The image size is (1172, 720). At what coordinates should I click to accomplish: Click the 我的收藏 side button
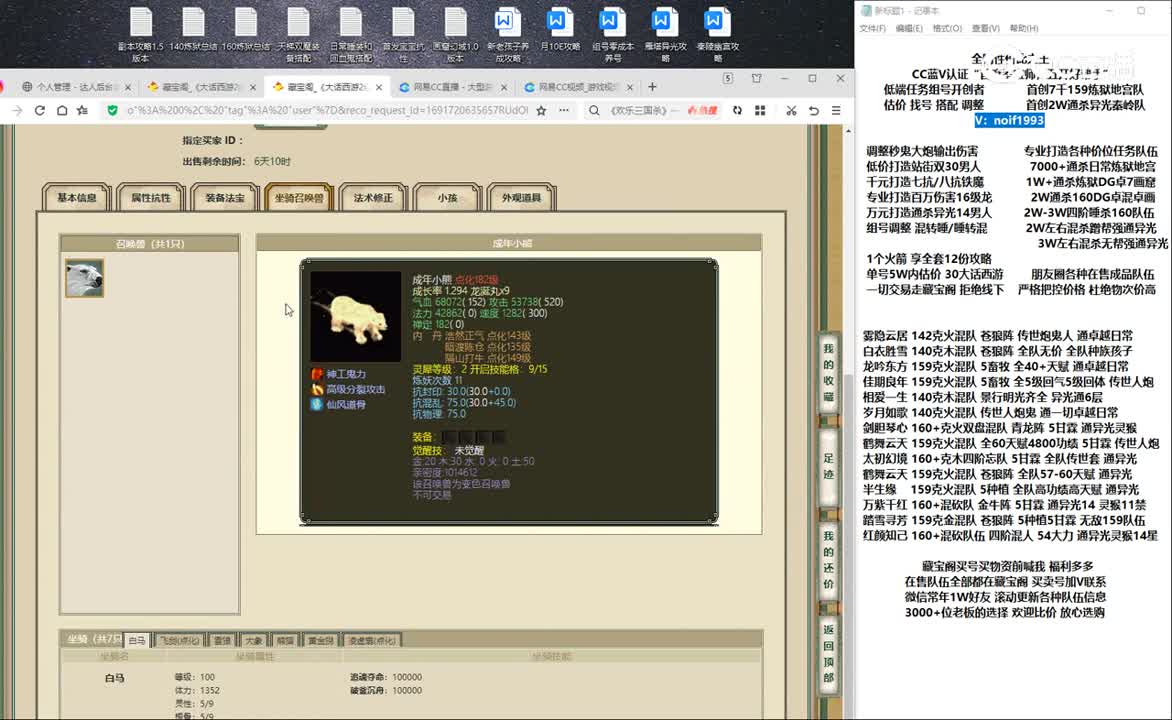point(828,372)
